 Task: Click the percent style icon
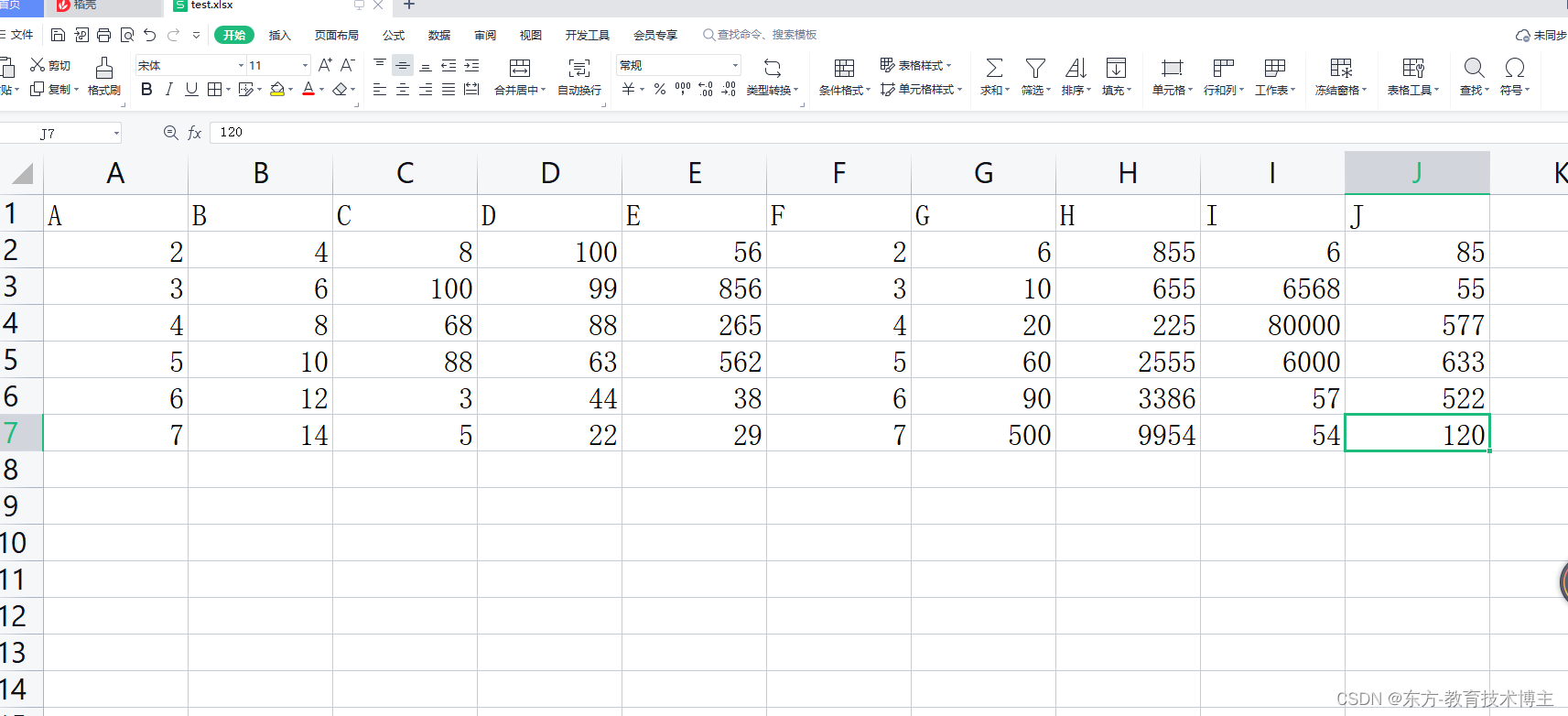tap(659, 89)
